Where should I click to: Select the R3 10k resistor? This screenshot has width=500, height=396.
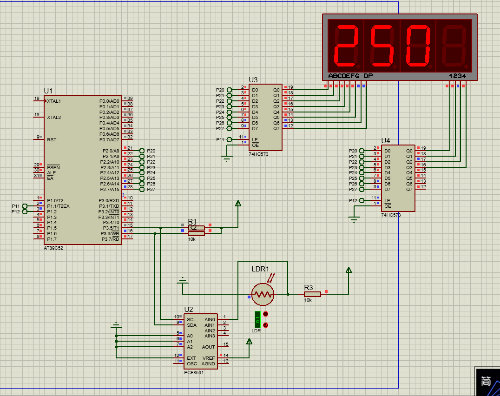click(x=312, y=294)
